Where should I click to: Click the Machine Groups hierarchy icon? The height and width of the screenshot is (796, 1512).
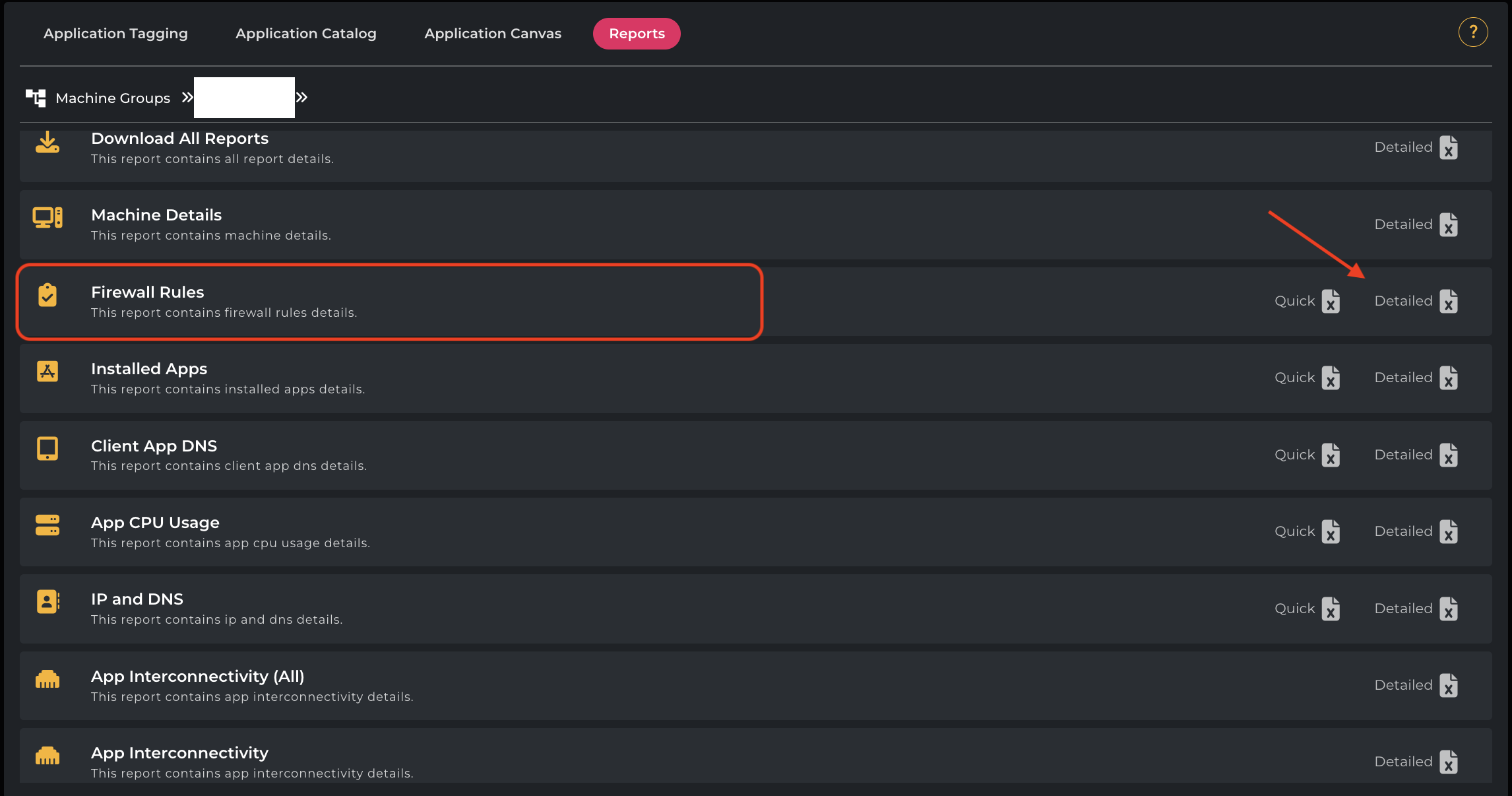(x=36, y=98)
